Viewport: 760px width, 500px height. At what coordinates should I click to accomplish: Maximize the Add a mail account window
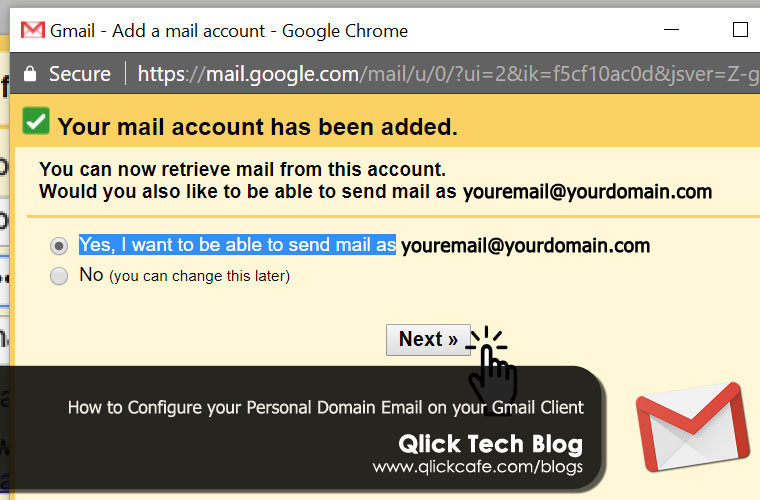click(740, 30)
